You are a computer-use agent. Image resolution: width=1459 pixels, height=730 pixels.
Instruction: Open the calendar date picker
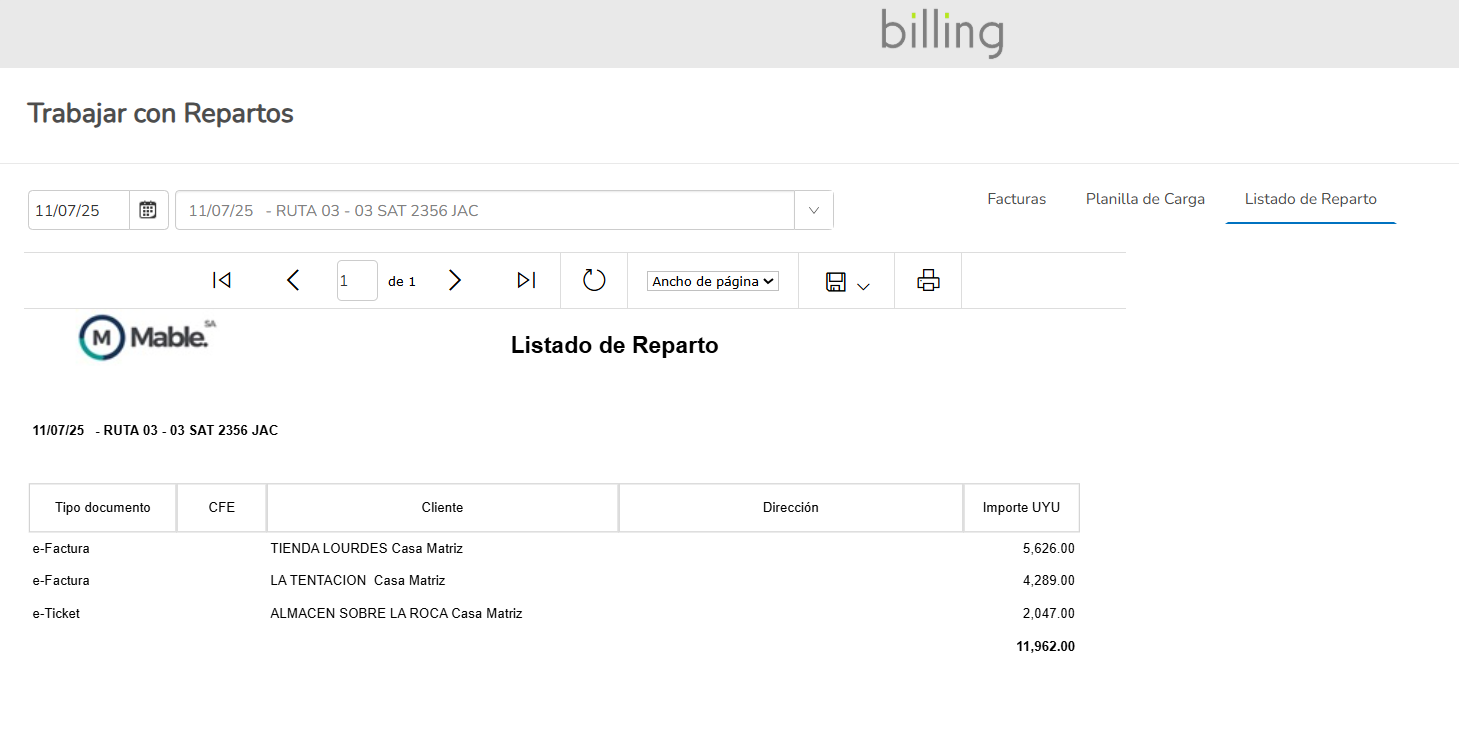148,210
